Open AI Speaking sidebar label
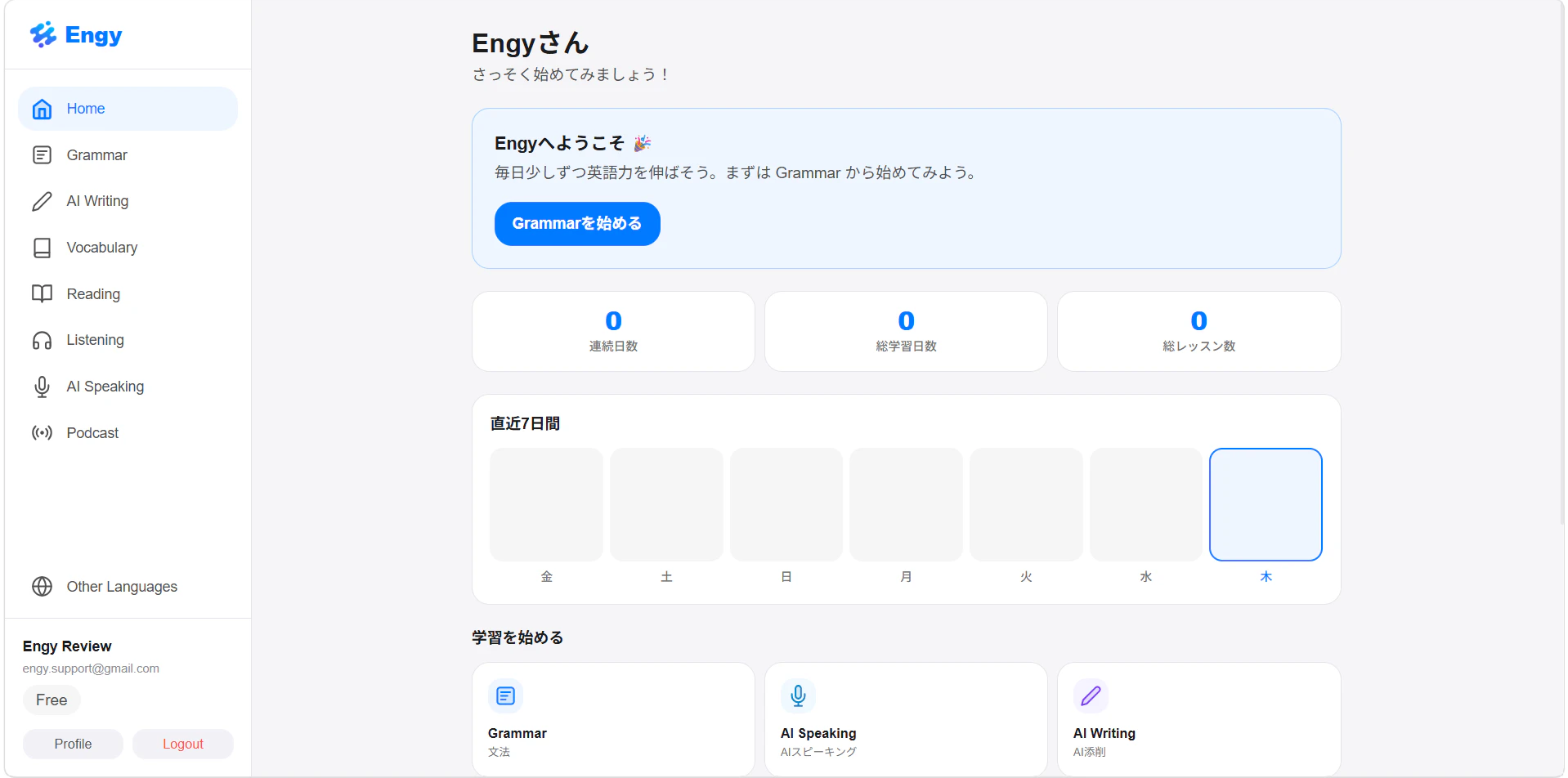The height and width of the screenshot is (778, 1568). (105, 387)
